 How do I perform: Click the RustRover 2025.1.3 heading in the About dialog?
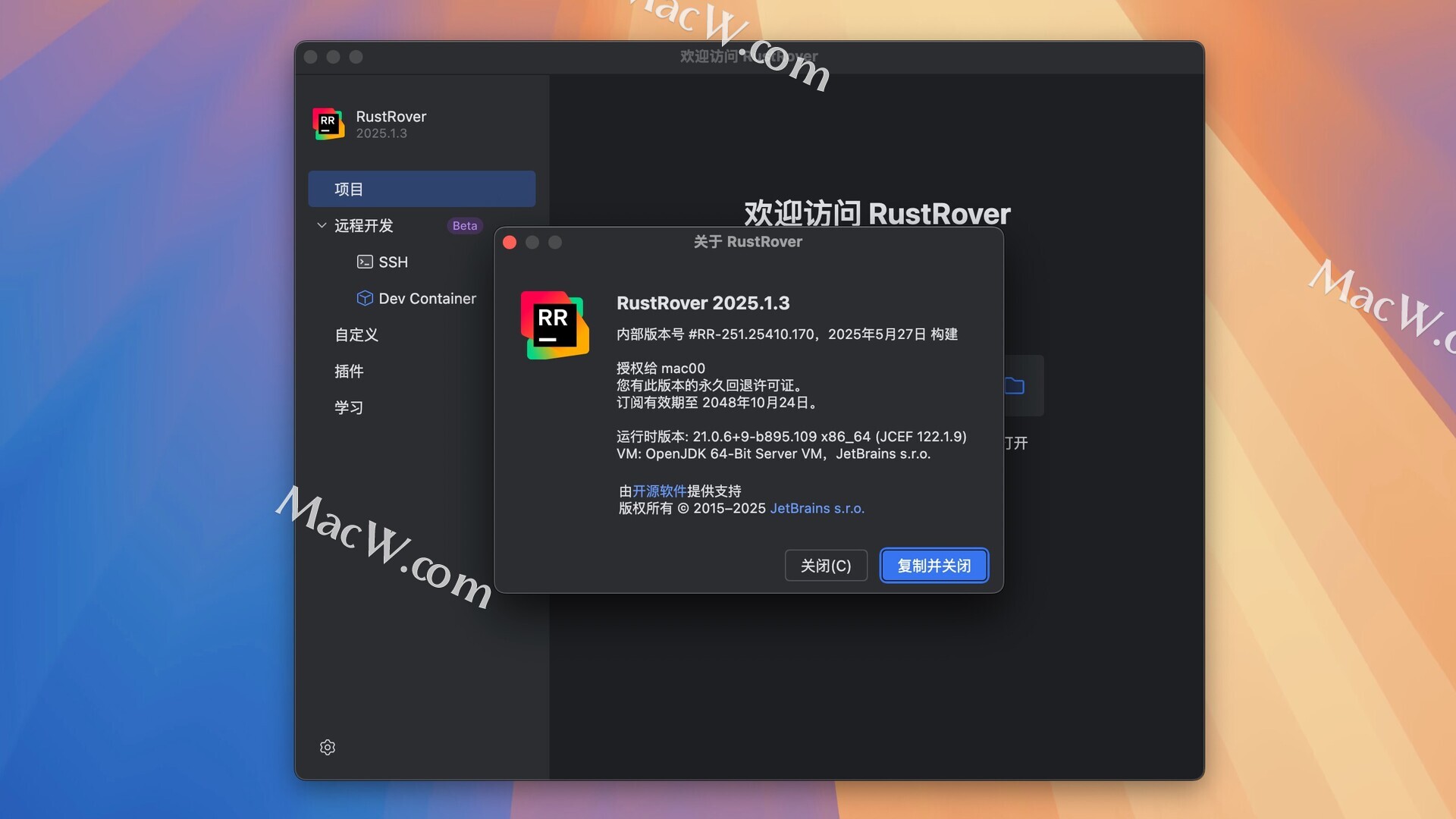coord(703,303)
